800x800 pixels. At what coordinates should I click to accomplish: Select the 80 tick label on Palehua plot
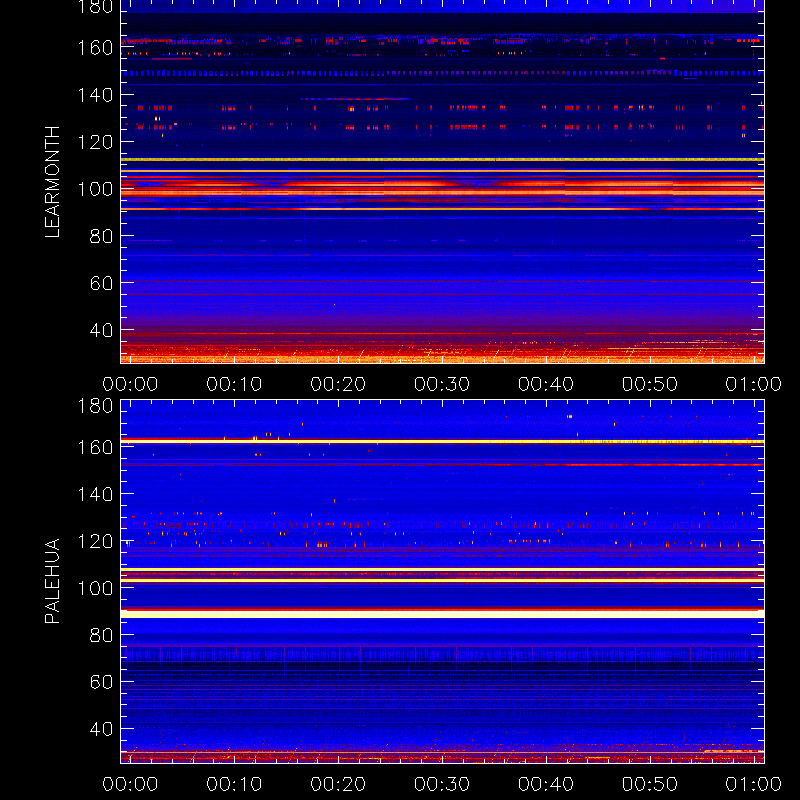point(101,635)
